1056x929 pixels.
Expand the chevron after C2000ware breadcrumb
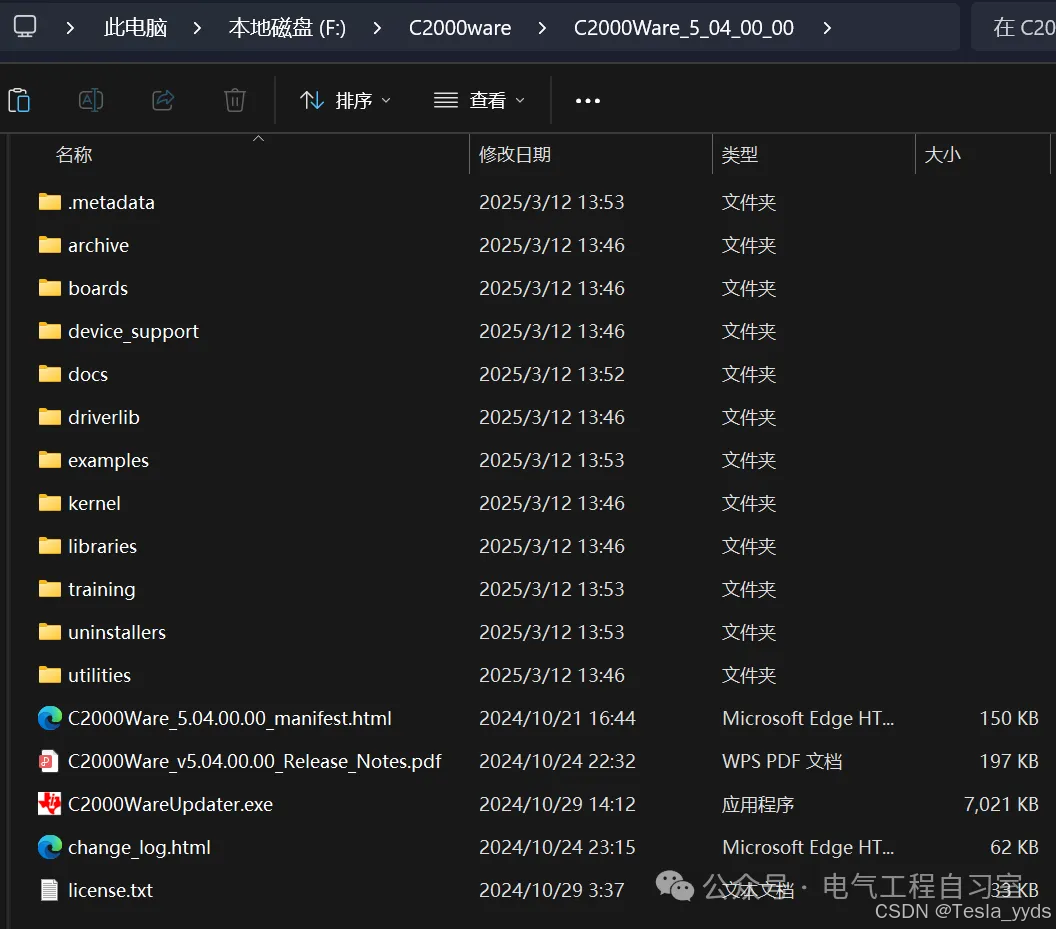542,28
